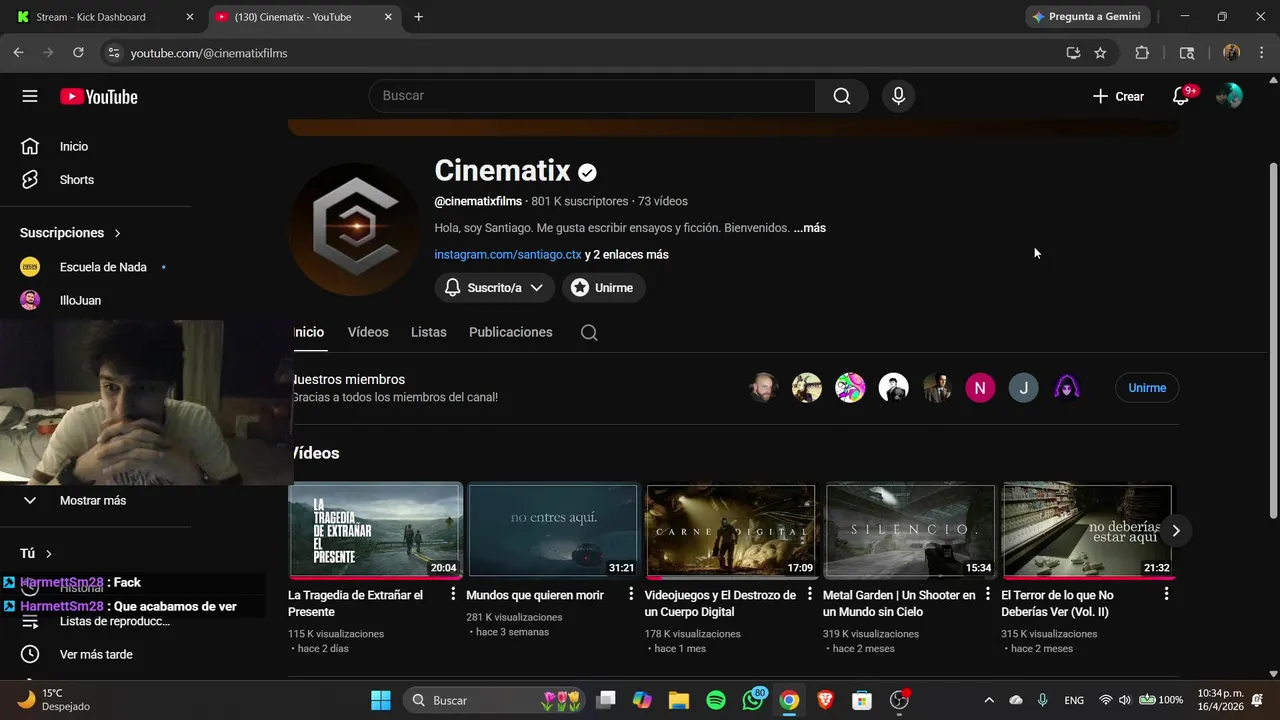Open options for El Terror de lo que video

click(1166, 594)
